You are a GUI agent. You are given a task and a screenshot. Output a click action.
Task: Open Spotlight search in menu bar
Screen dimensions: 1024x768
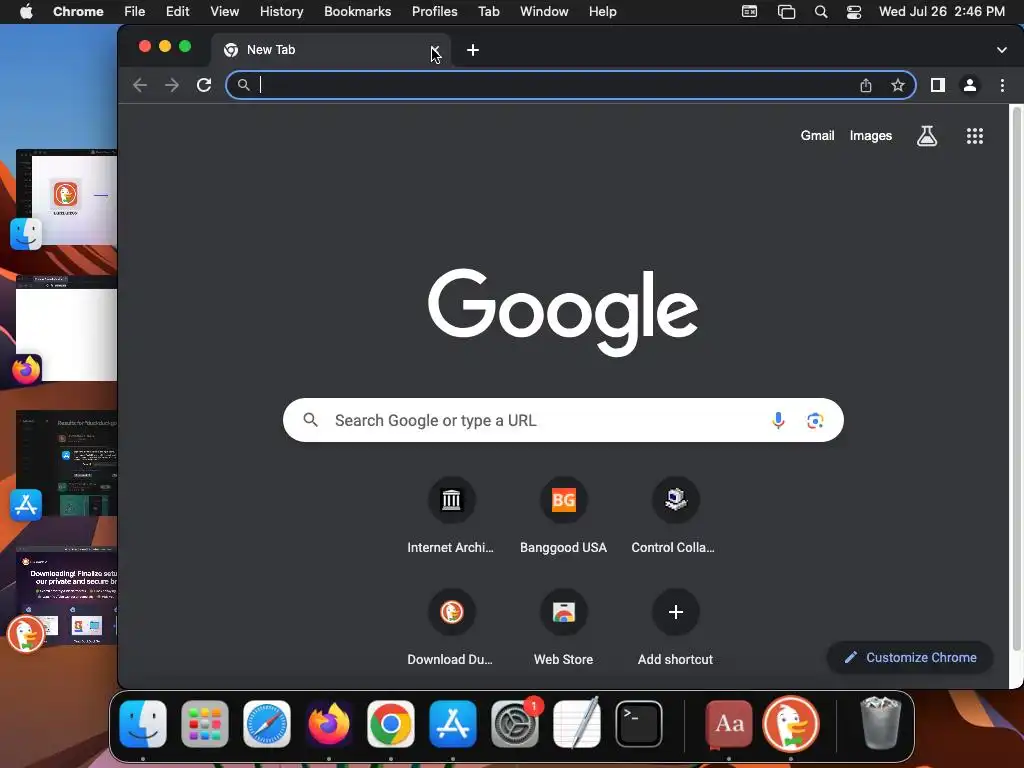[821, 12]
